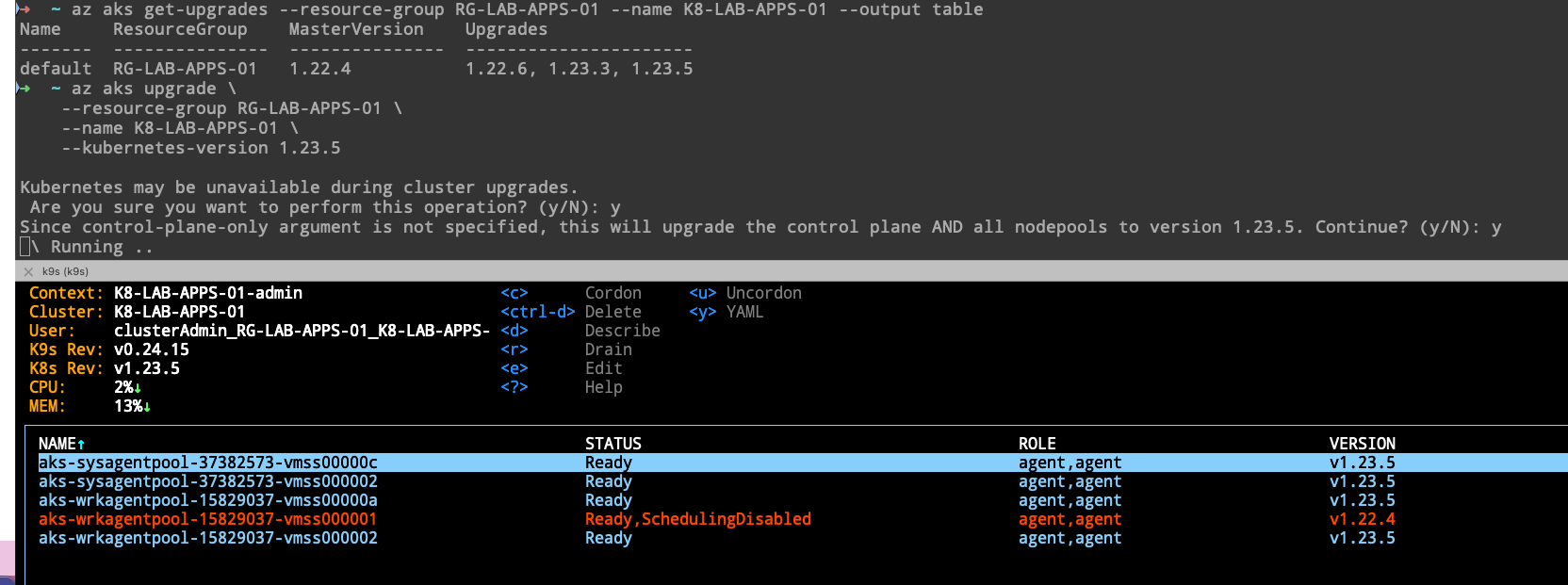Image resolution: width=1568 pixels, height=585 pixels.
Task: Click Ready status of wrkagentpool vmss00000a
Action: pos(609,500)
